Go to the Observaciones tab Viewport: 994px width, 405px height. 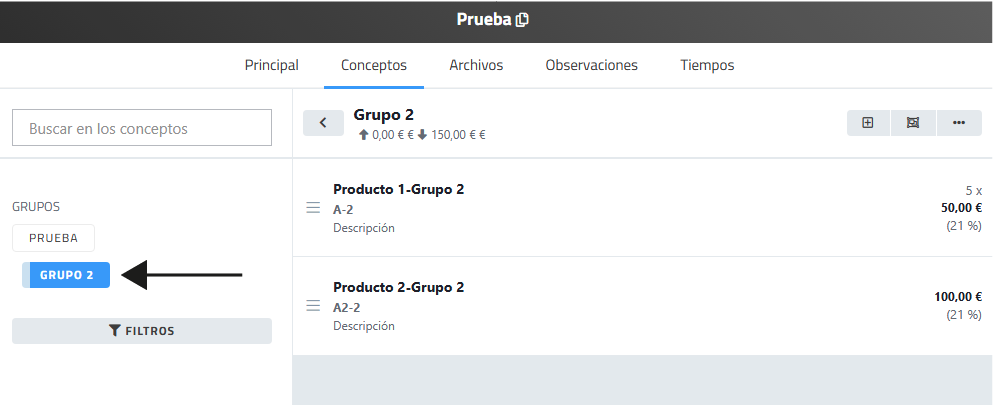point(591,65)
